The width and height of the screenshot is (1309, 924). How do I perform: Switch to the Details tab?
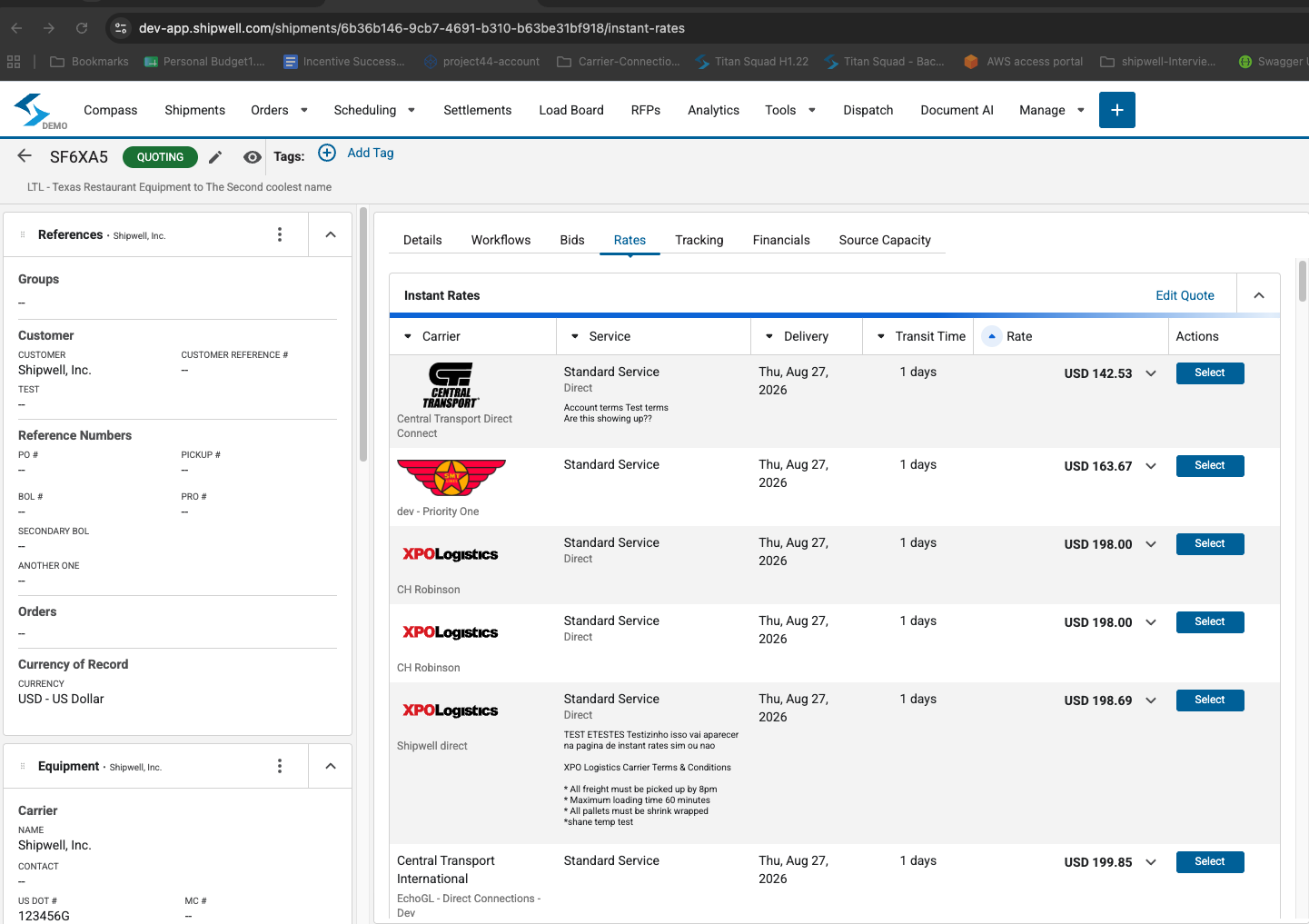[422, 240]
